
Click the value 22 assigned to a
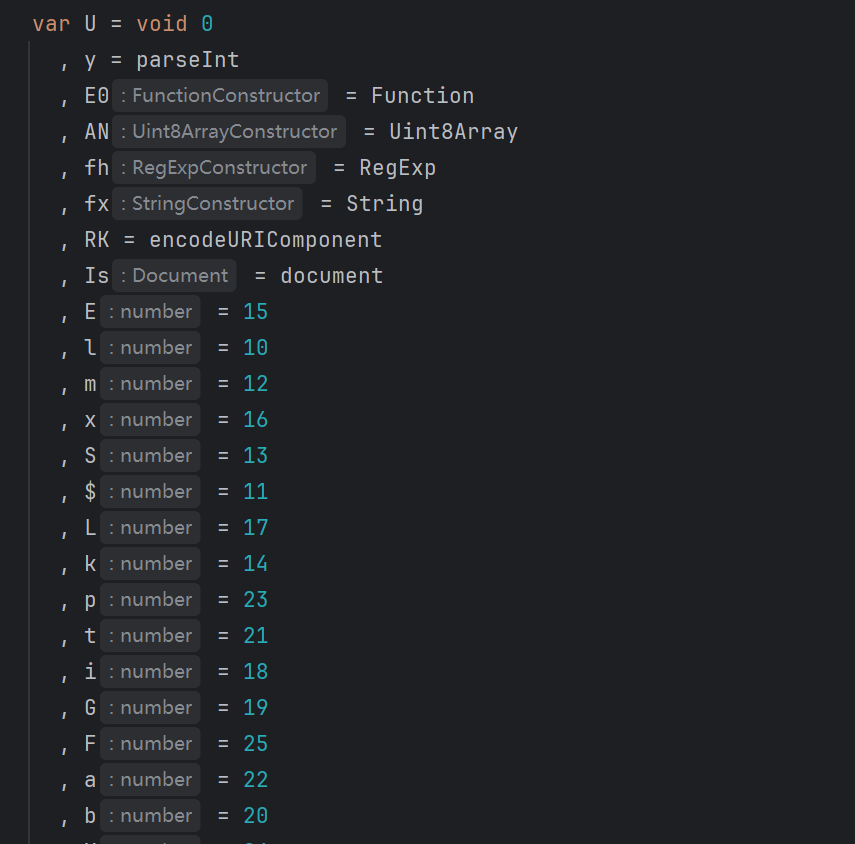[x=255, y=780]
